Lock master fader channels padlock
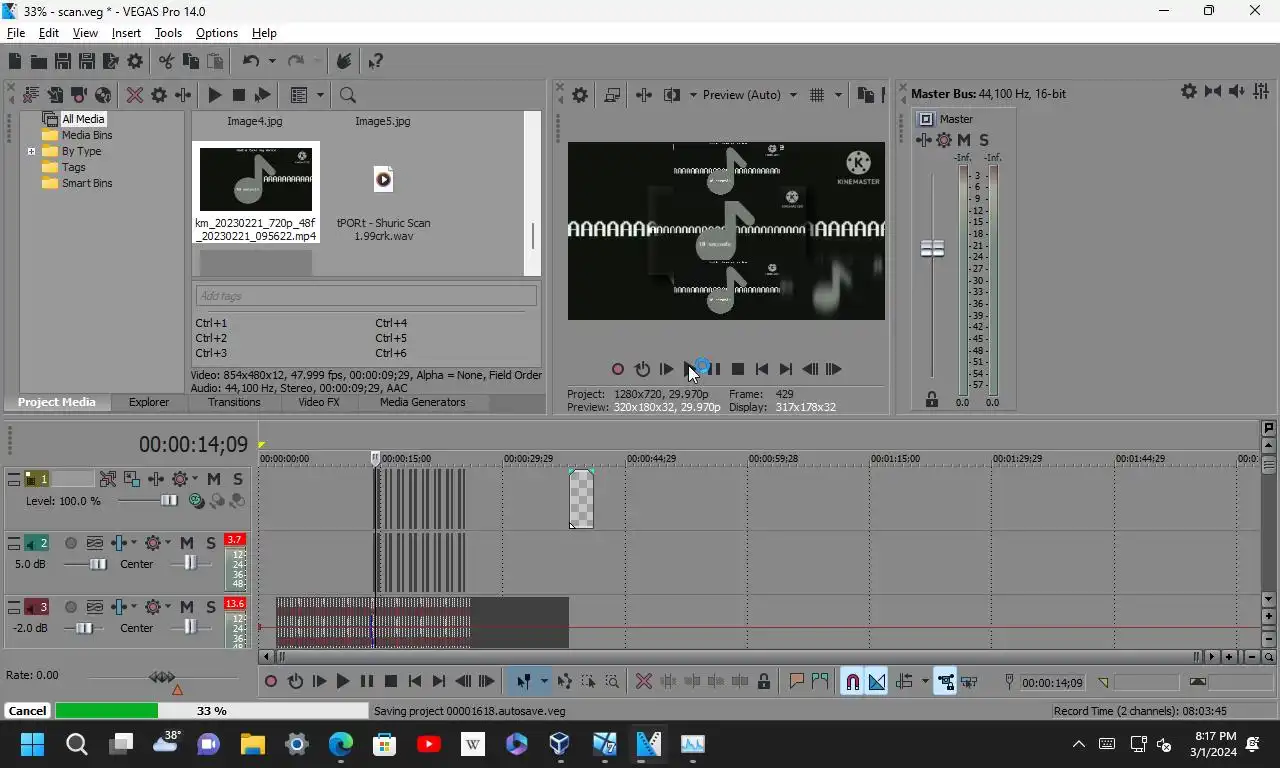 click(x=932, y=399)
